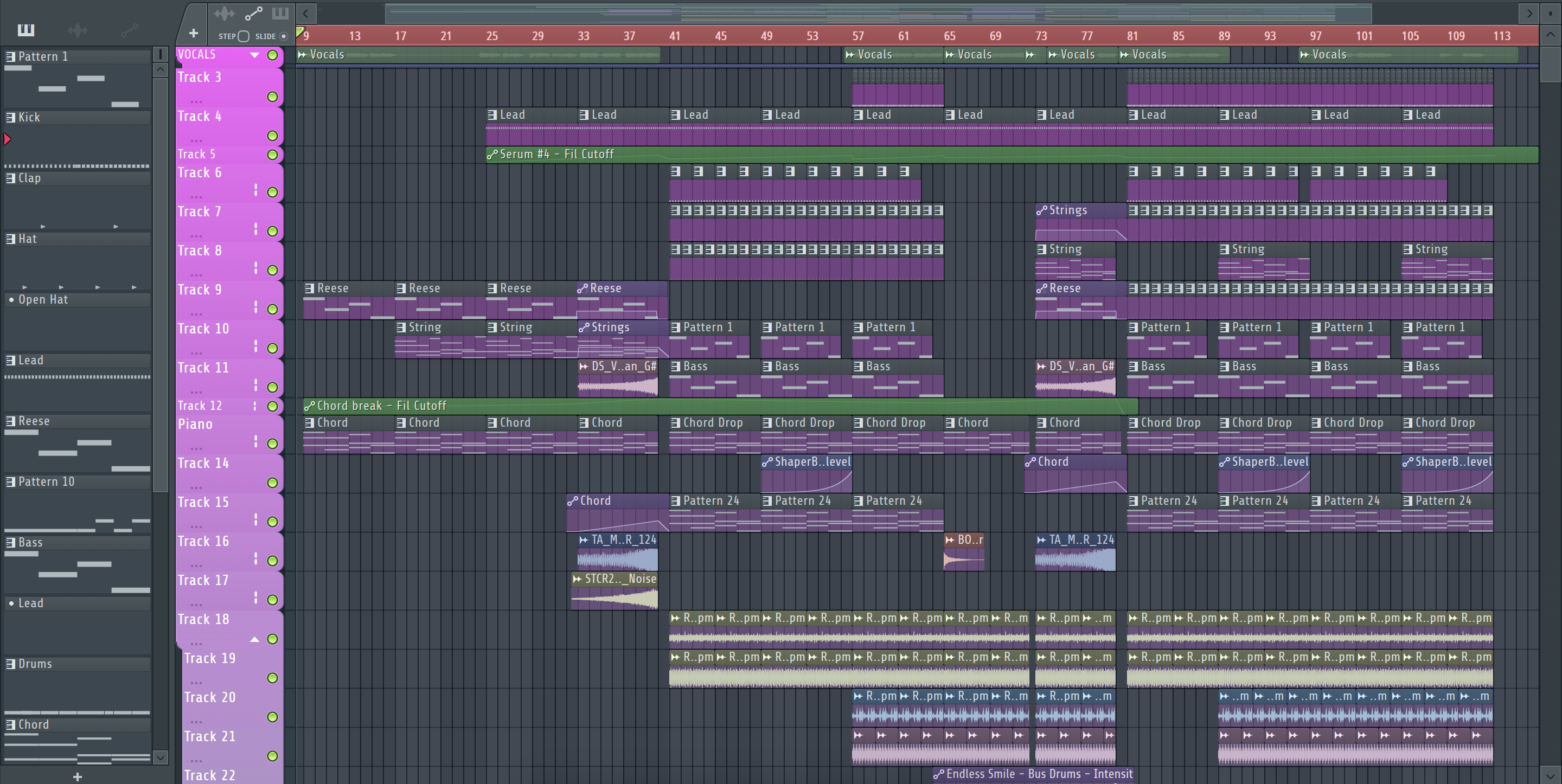This screenshot has width=1562, height=784.
Task: Toggle the STEP editing option
Action: click(243, 36)
